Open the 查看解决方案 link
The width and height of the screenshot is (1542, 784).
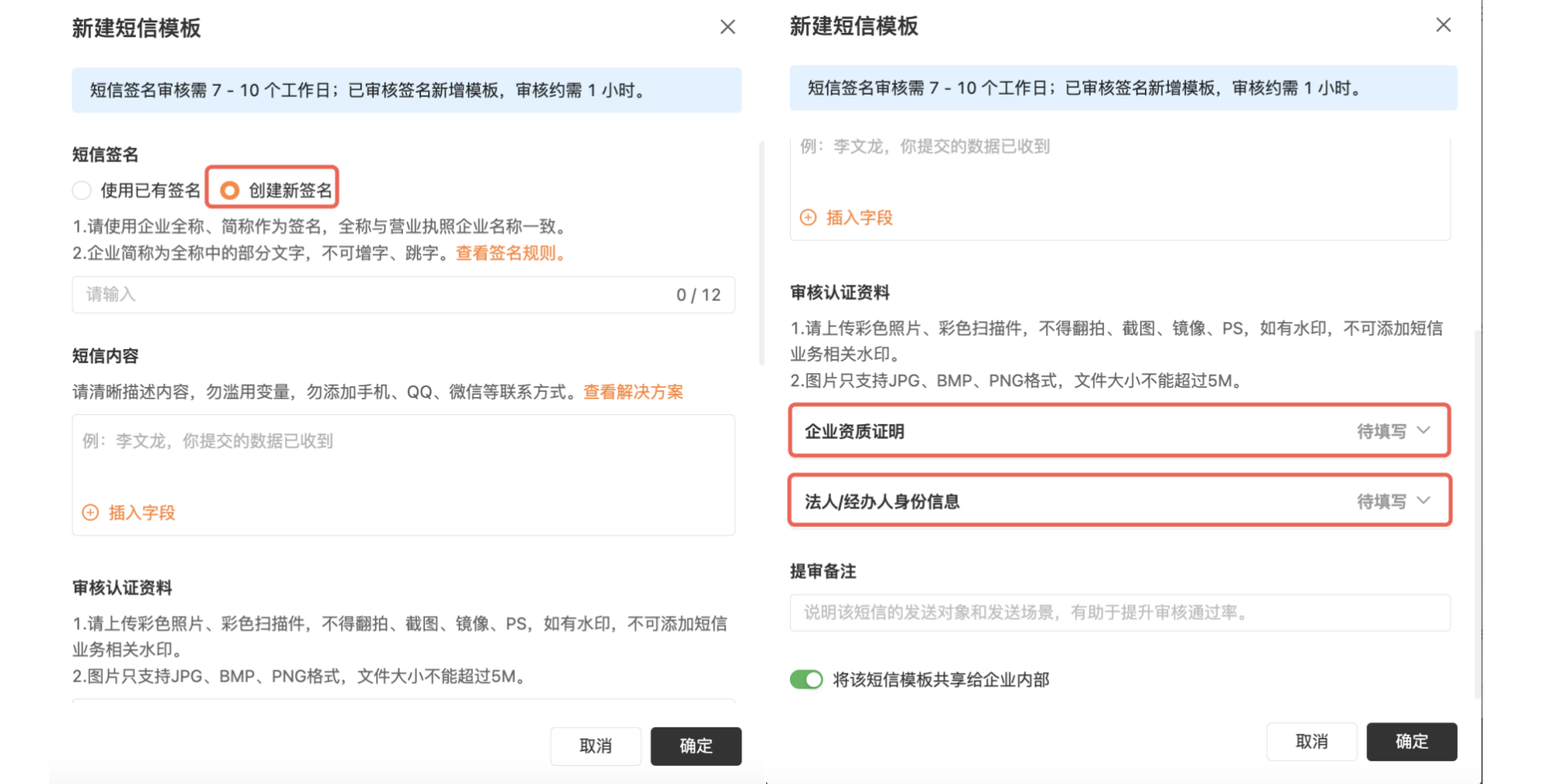(x=633, y=392)
